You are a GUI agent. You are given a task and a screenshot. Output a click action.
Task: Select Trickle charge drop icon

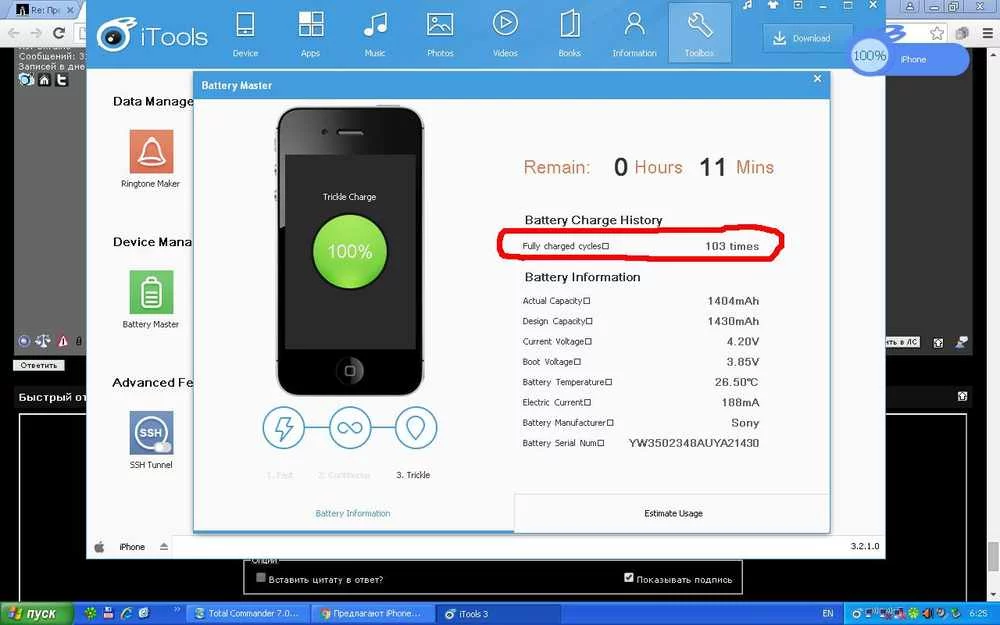[x=416, y=428]
